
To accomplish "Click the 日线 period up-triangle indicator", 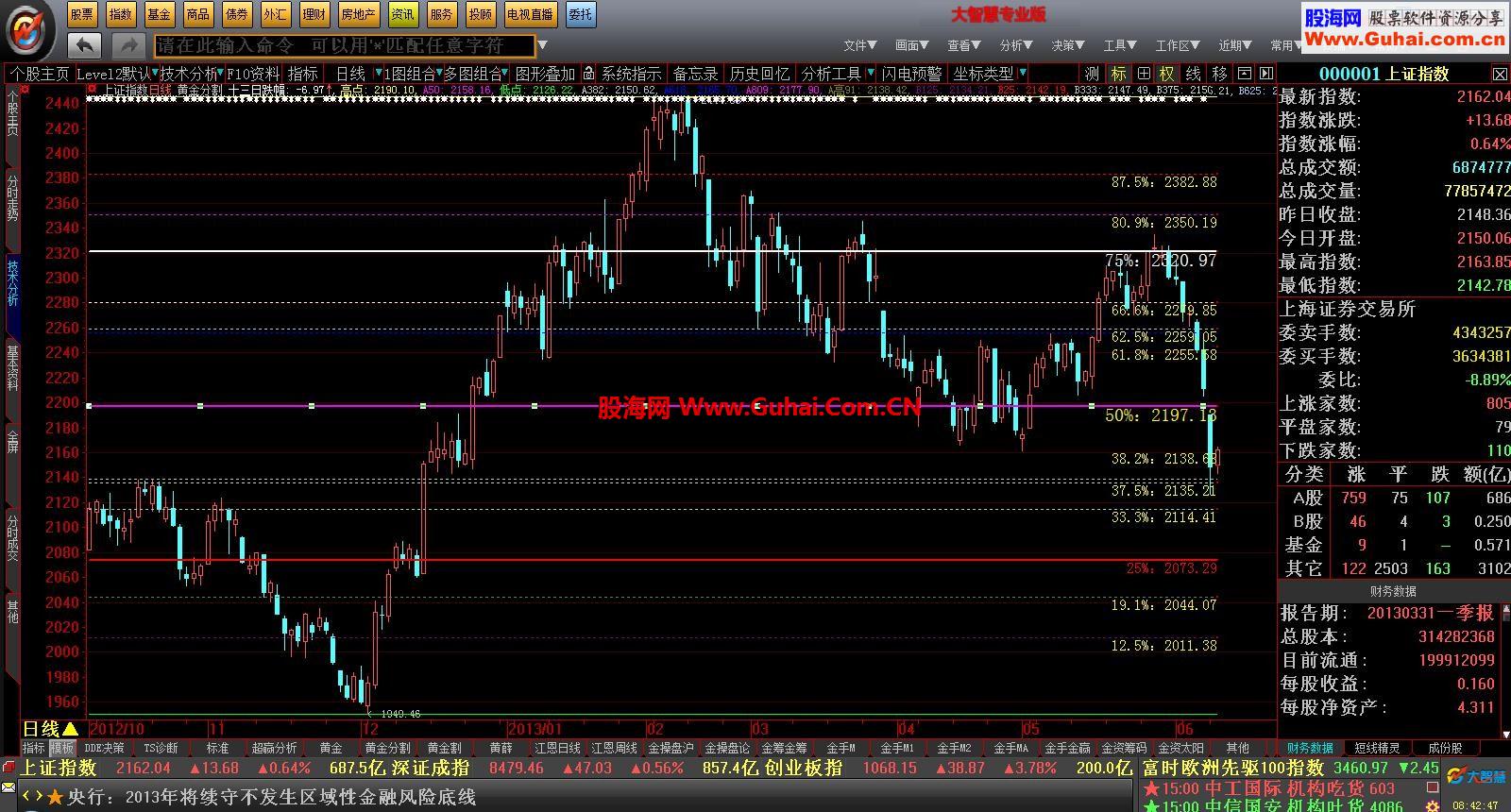I will [x=71, y=729].
